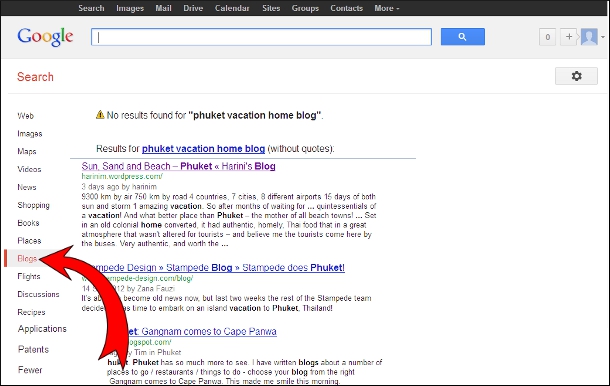Click the red Search heading

tap(35, 77)
